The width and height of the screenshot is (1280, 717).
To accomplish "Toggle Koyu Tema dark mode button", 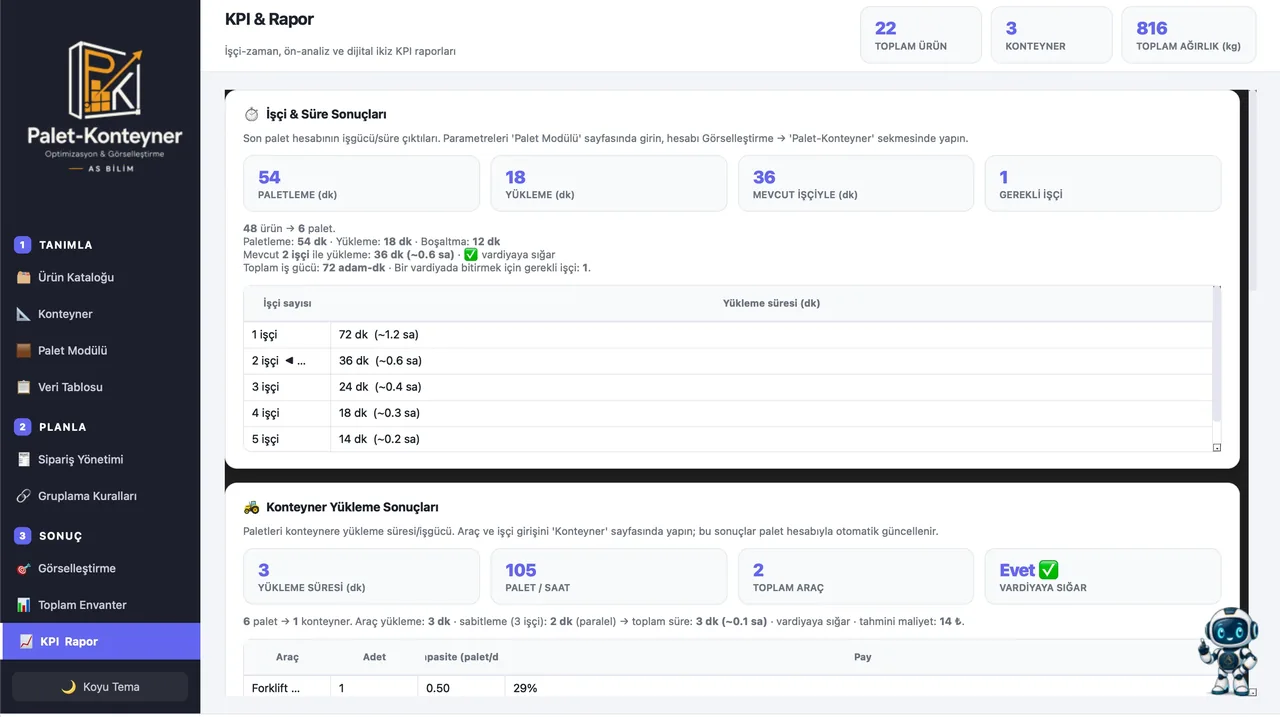I will coord(100,687).
